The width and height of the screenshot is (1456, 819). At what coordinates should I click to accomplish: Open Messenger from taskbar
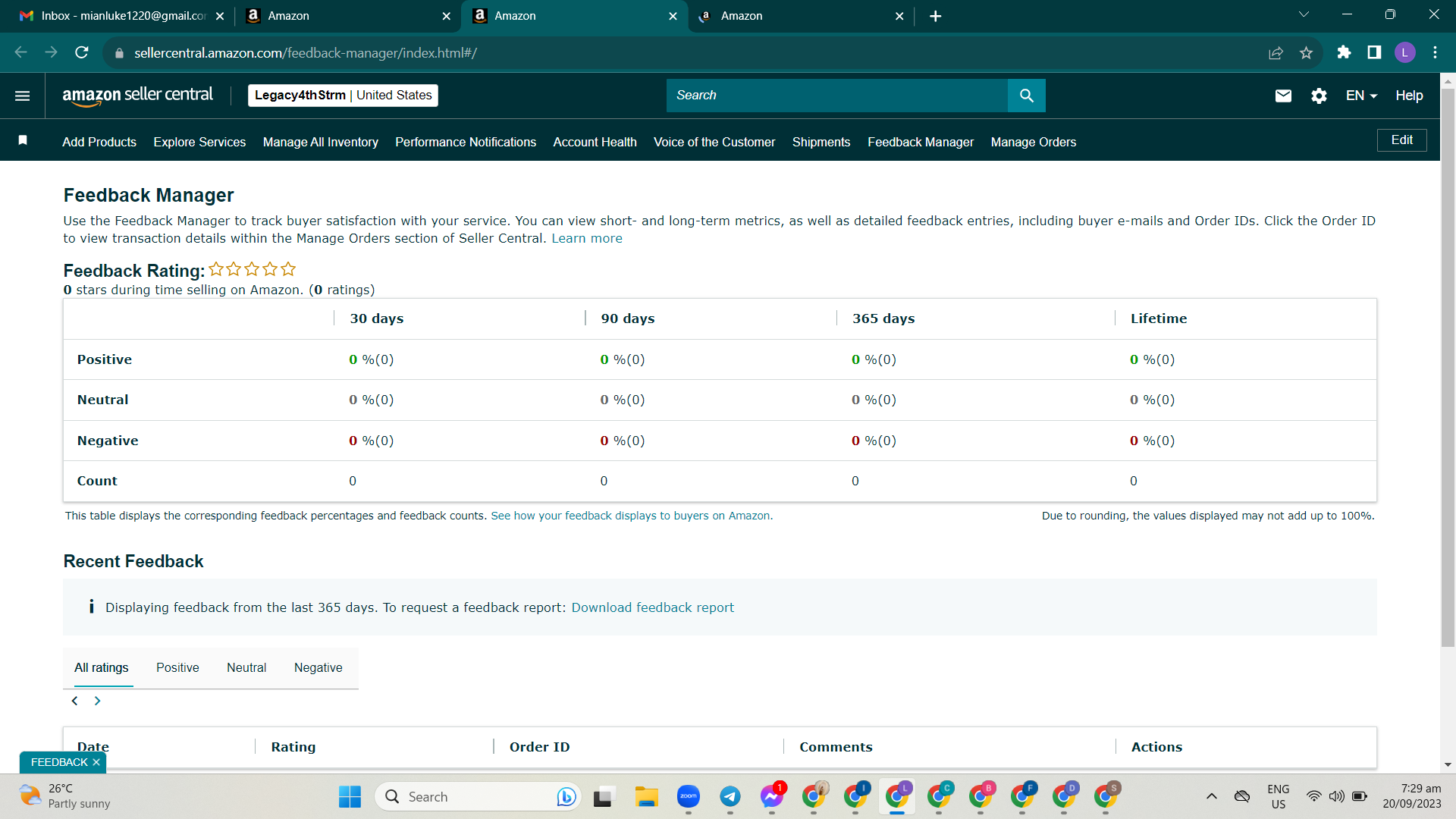[x=772, y=796]
